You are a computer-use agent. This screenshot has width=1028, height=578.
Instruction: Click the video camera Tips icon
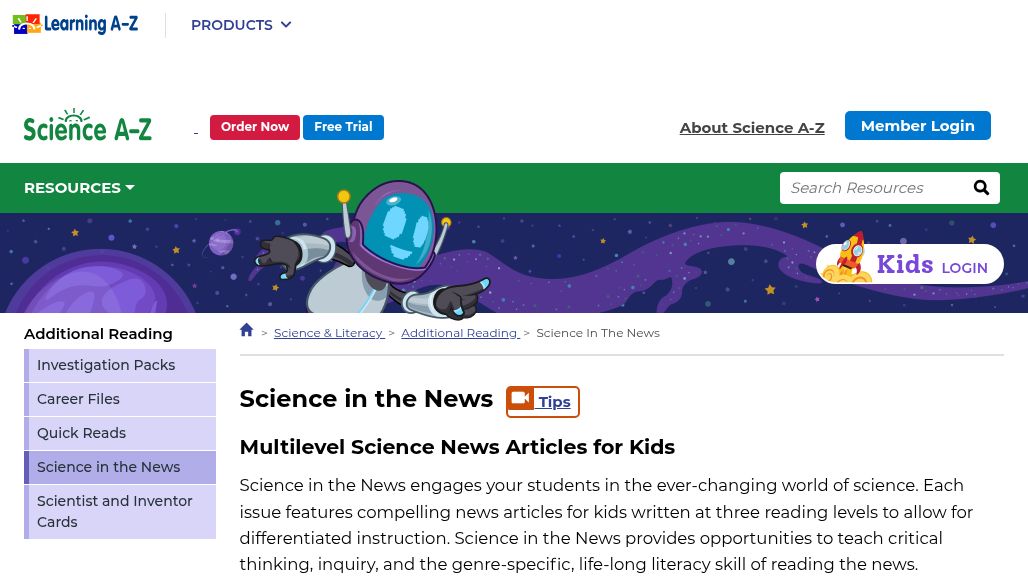click(521, 398)
